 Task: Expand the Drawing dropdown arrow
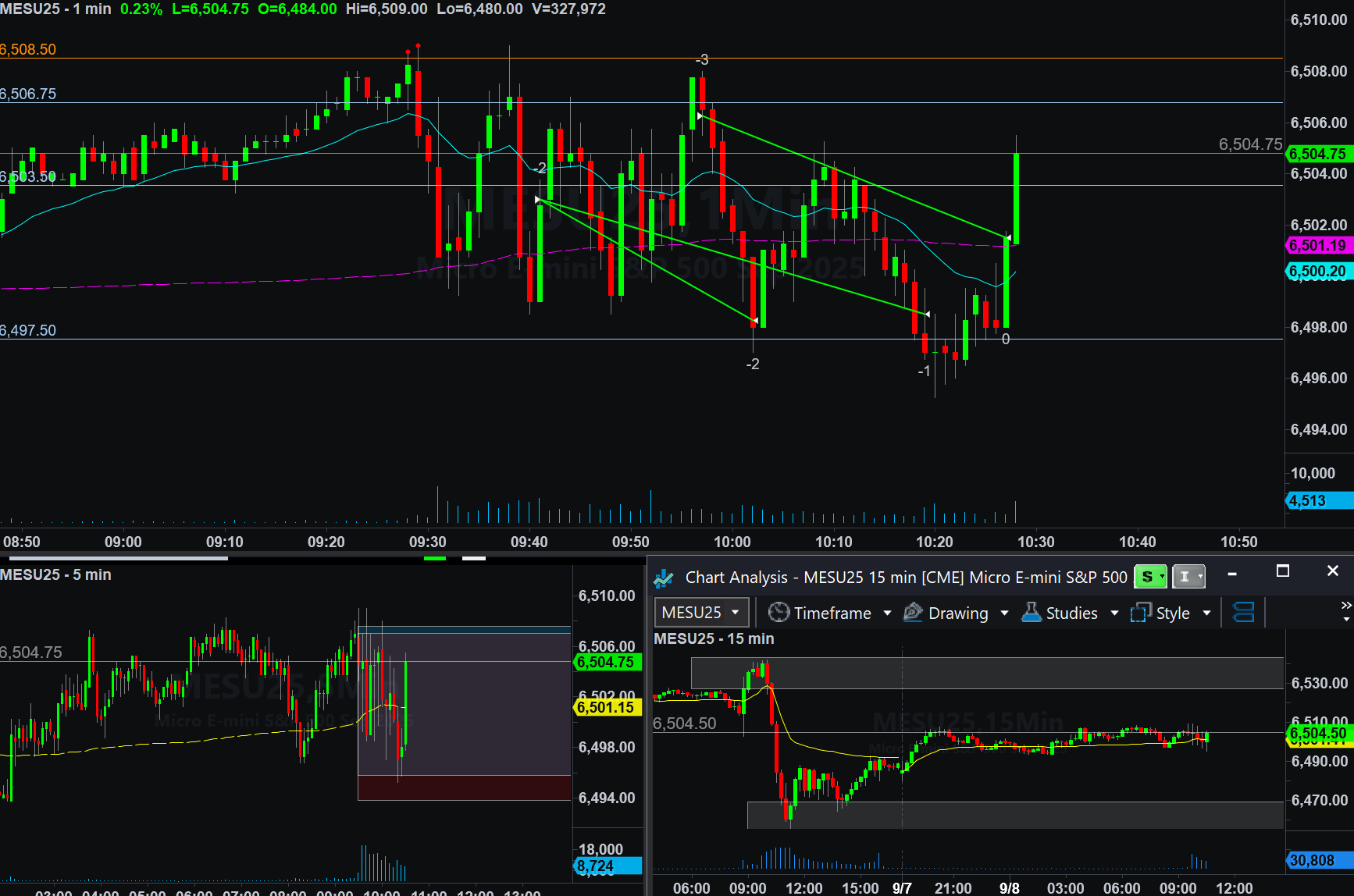click(x=1004, y=613)
